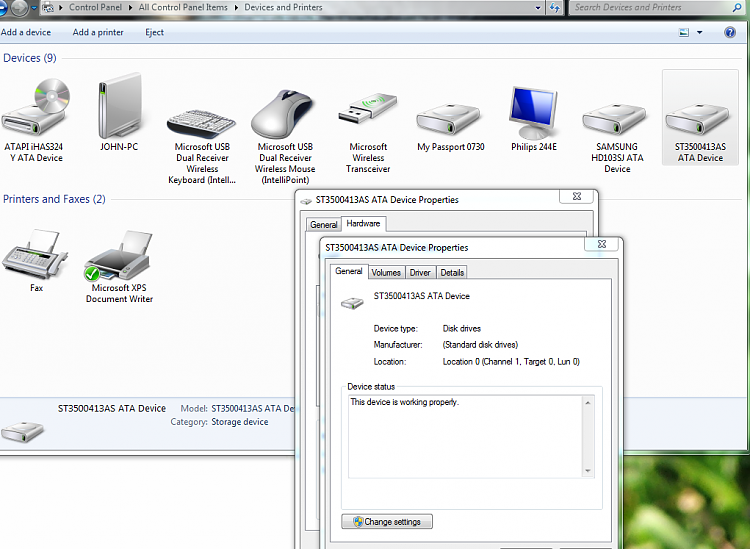Close the front ST3500413AS Properties dialog

coord(602,244)
